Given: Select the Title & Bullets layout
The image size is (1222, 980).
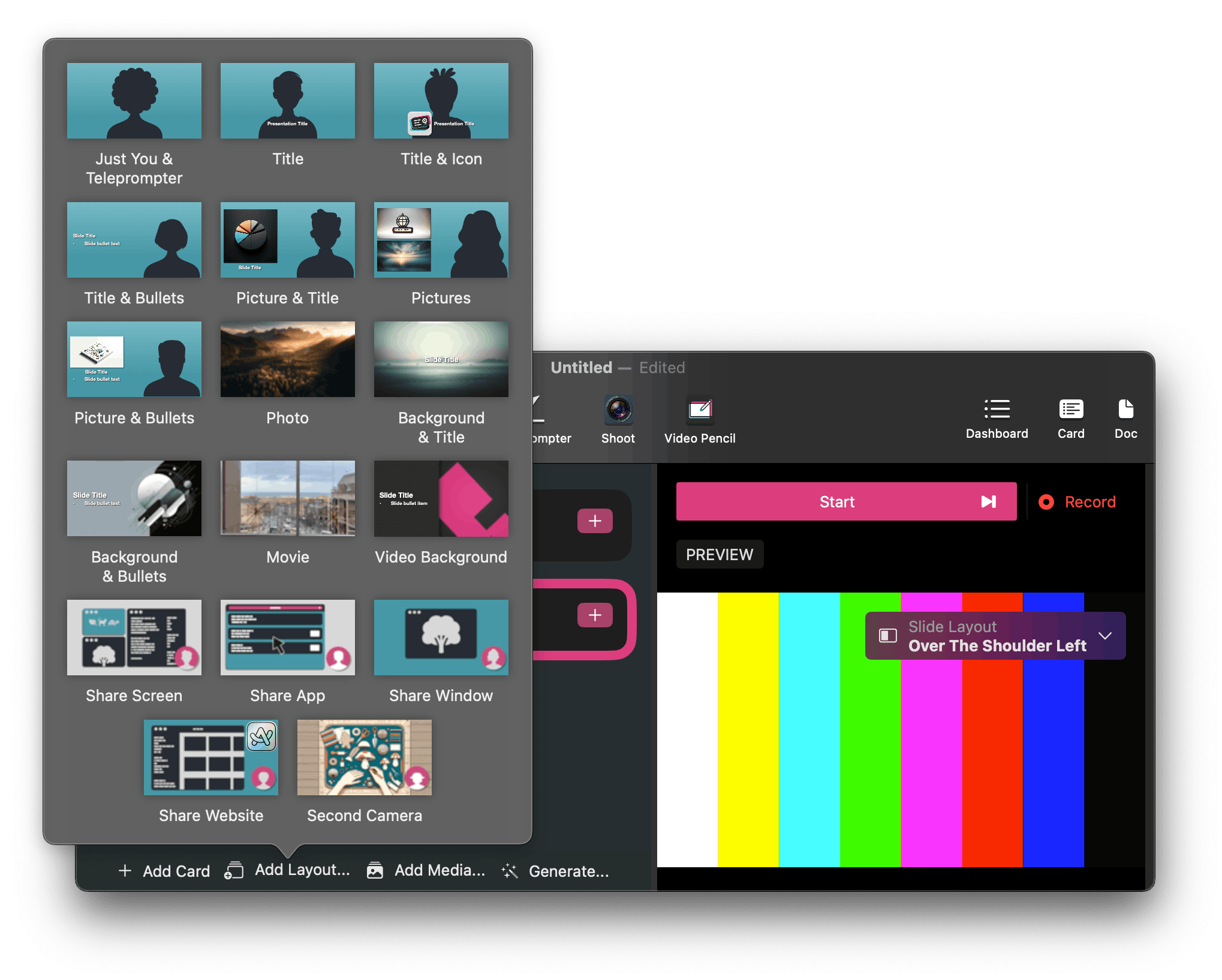Looking at the screenshot, I should point(134,240).
